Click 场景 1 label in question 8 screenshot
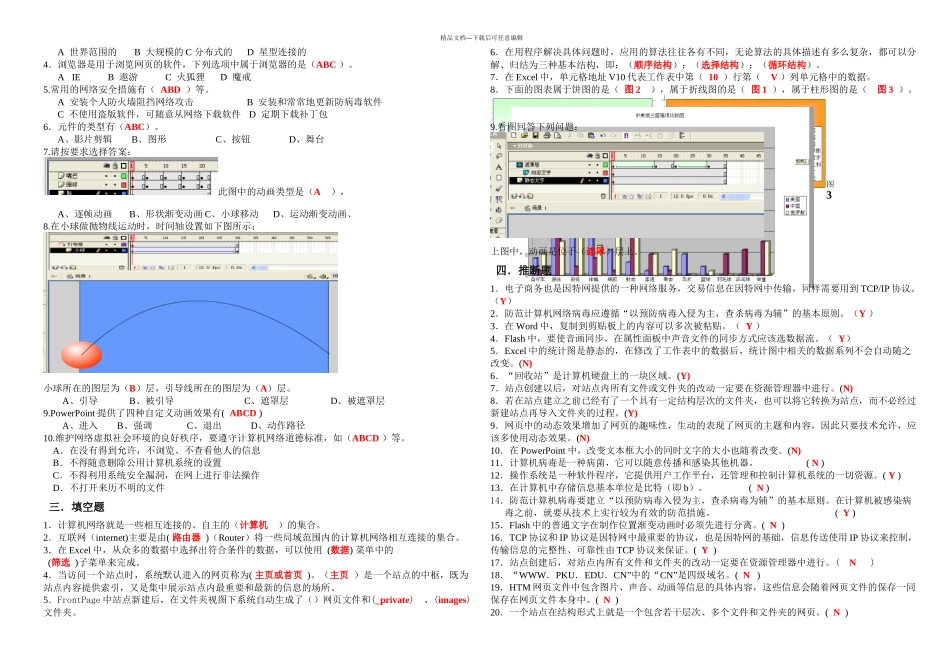 pos(83,276)
